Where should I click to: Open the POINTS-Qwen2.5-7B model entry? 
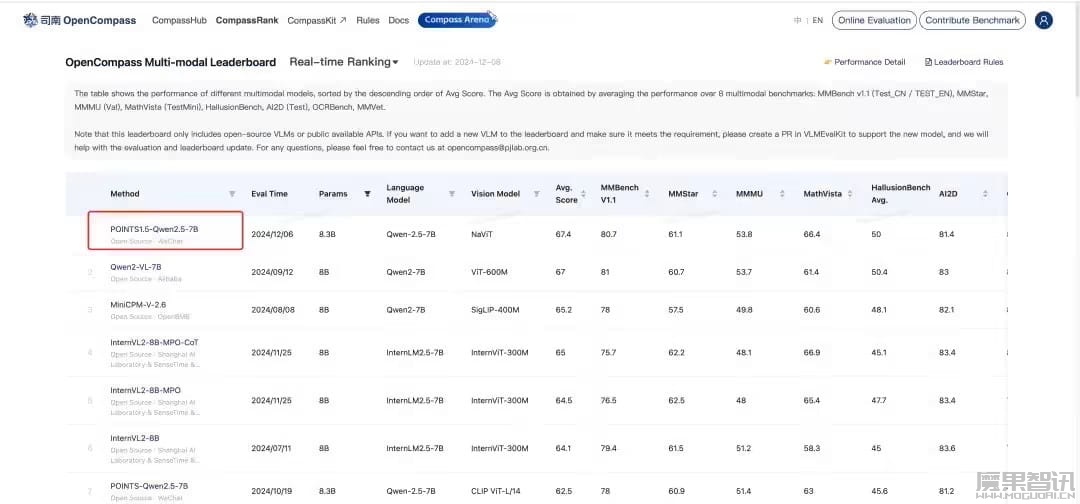click(x=149, y=485)
